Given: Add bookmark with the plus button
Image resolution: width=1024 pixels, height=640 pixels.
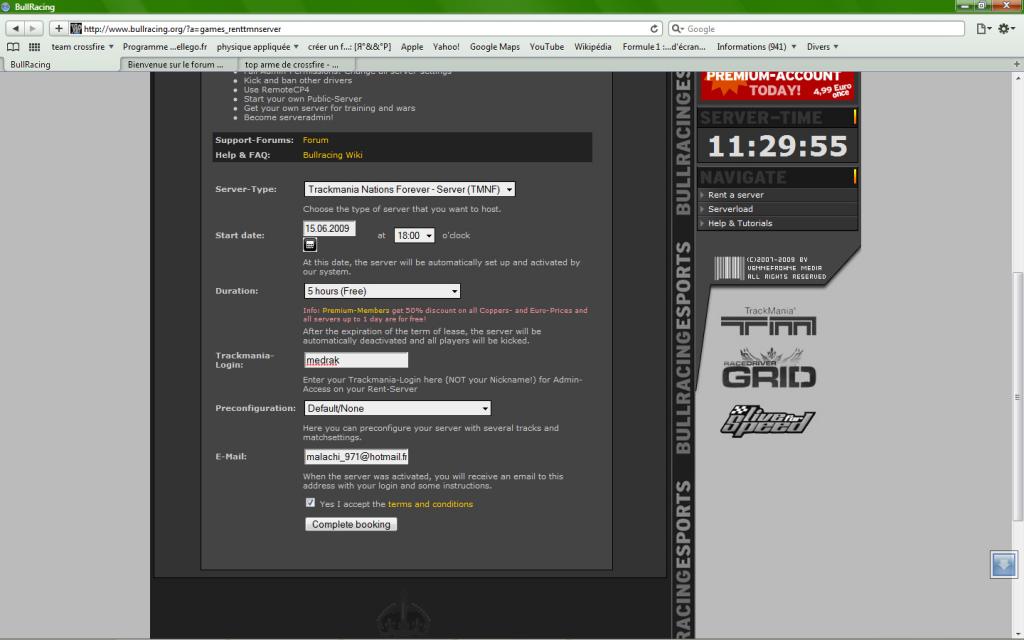Looking at the screenshot, I should tap(59, 29).
